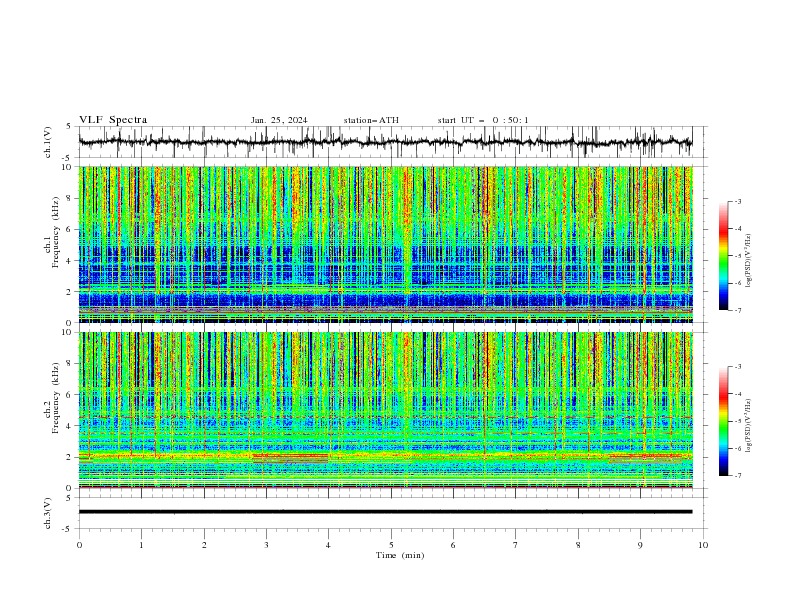
Task: Click the log(PSD) label beside ch.1 colorbar
Action: [x=749, y=261]
